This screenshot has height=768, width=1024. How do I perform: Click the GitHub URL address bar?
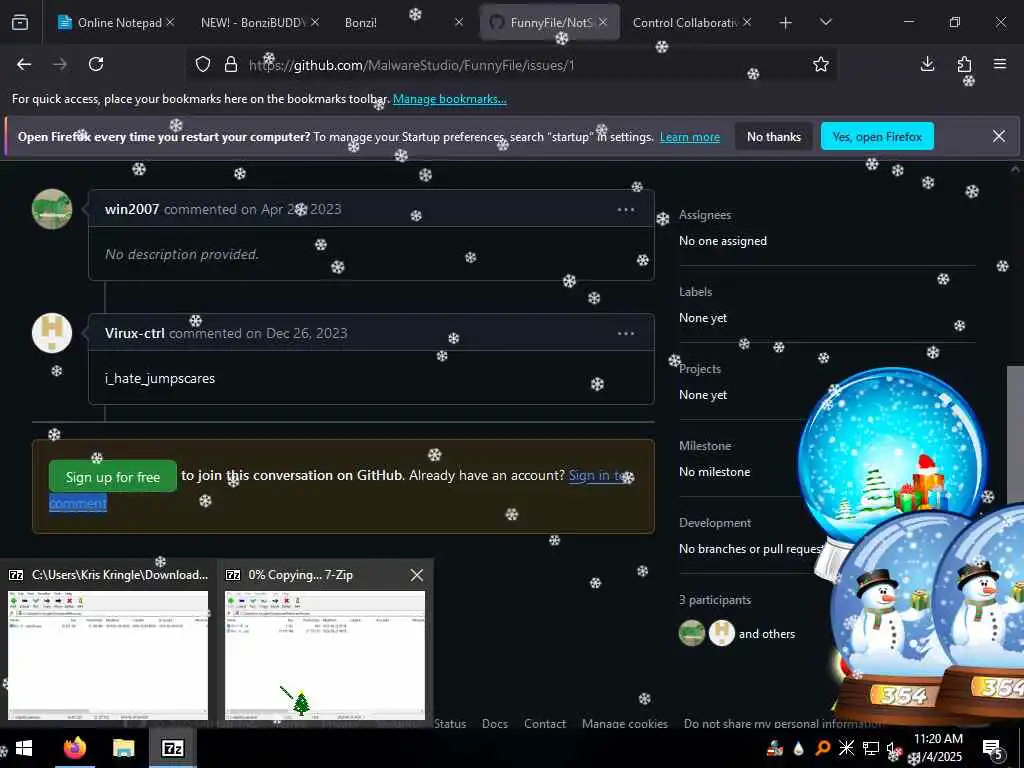(509, 65)
